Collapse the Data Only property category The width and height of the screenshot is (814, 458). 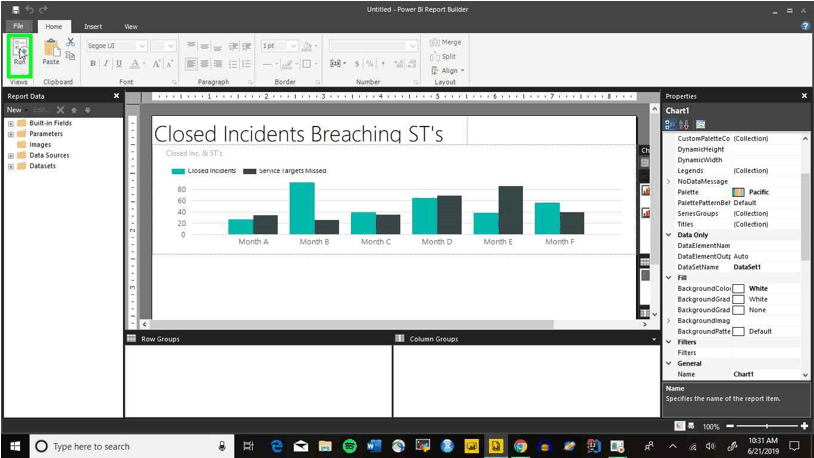[669, 235]
